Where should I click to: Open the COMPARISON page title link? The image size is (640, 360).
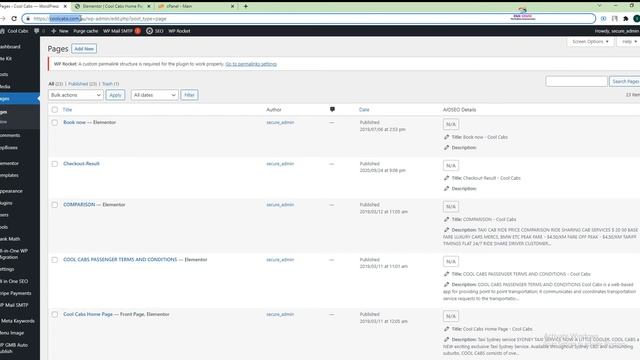point(79,204)
